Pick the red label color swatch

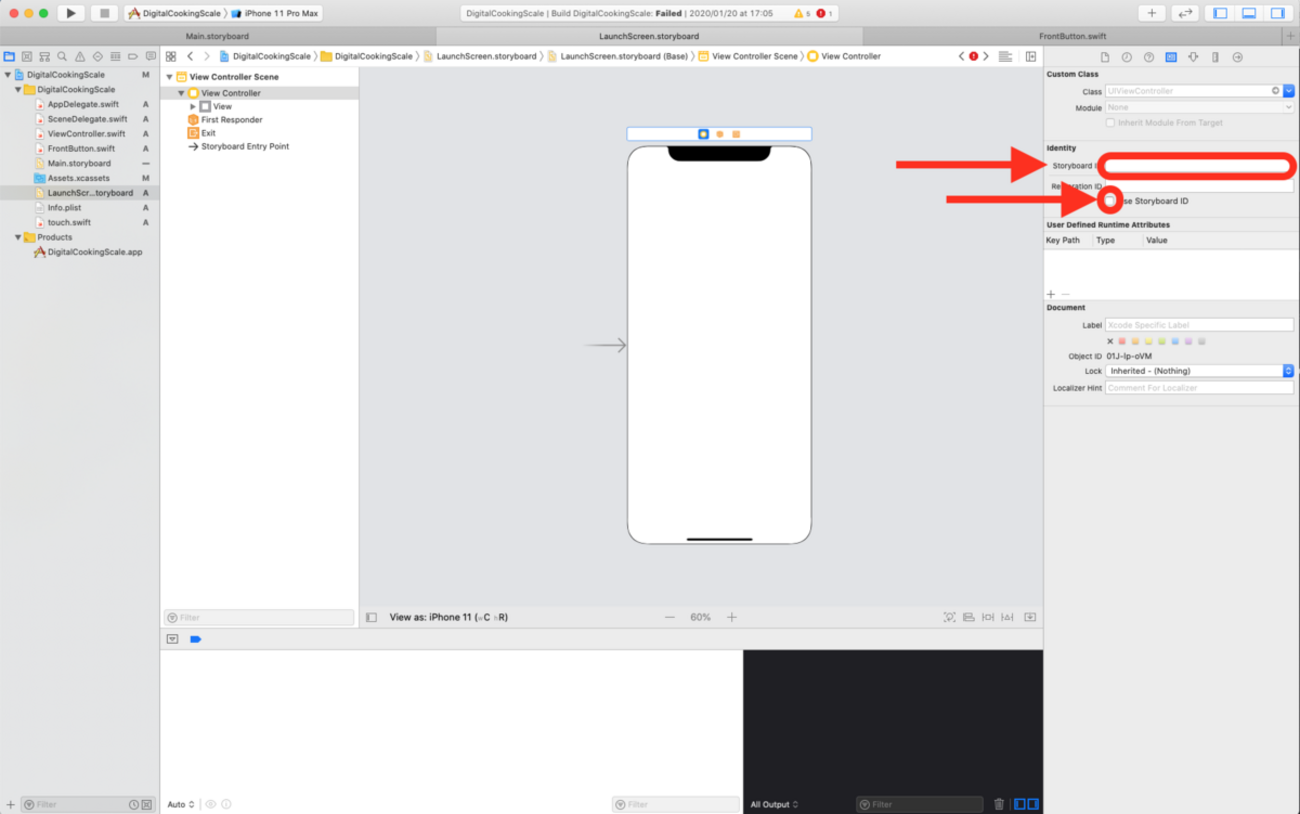coord(1122,341)
